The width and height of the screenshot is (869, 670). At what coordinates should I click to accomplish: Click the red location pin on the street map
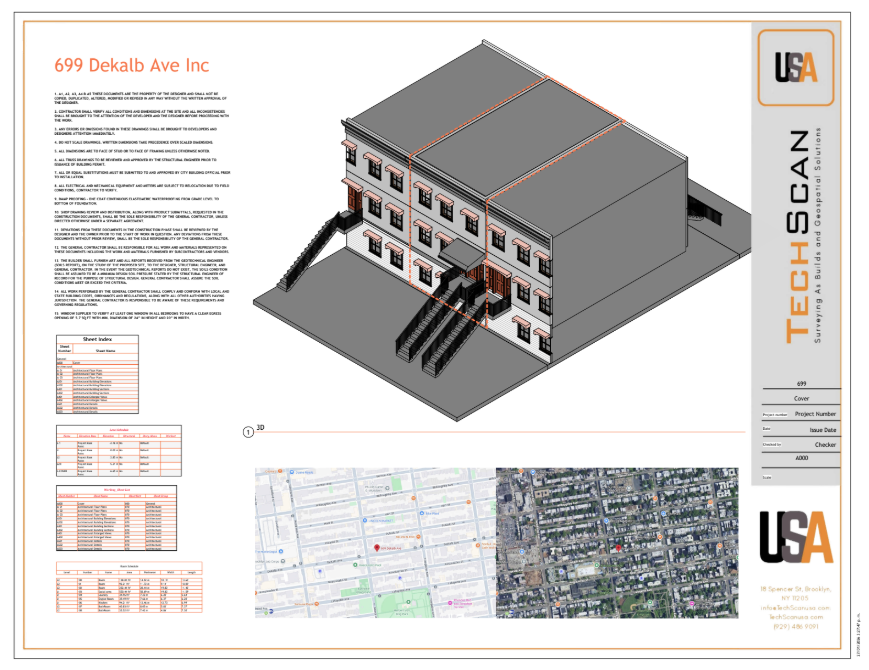(x=375, y=548)
